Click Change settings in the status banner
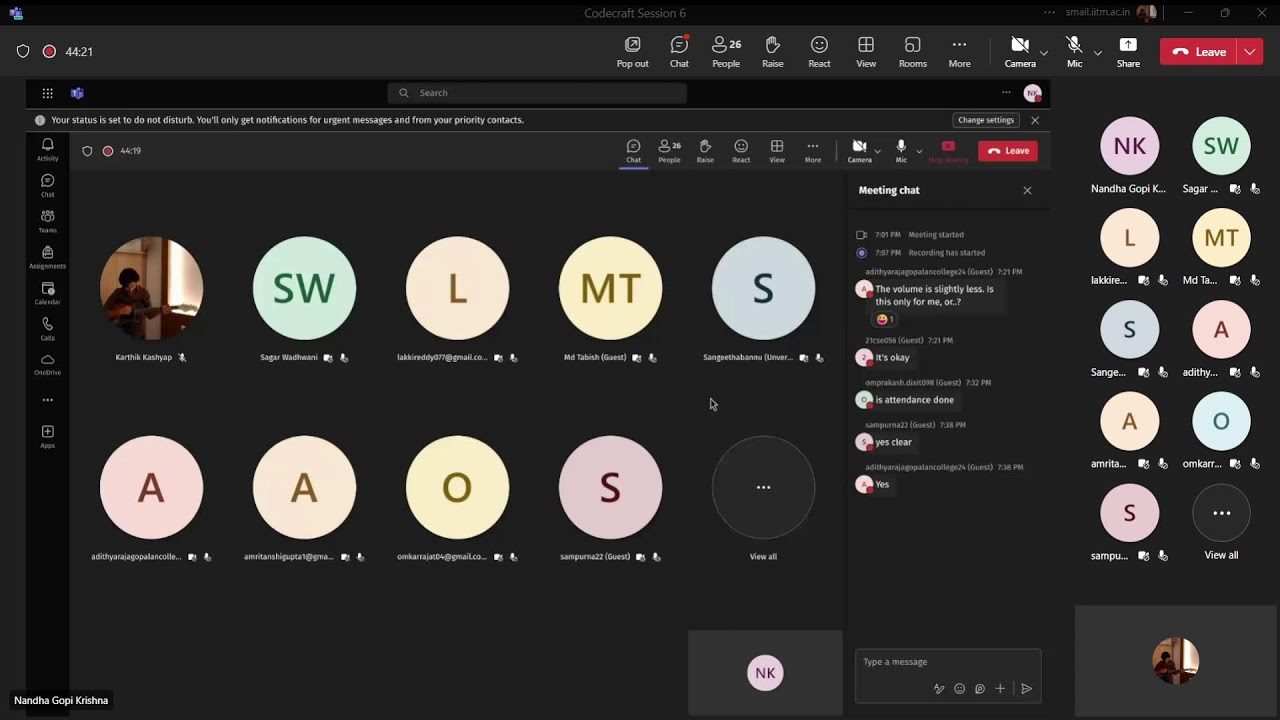 (986, 120)
